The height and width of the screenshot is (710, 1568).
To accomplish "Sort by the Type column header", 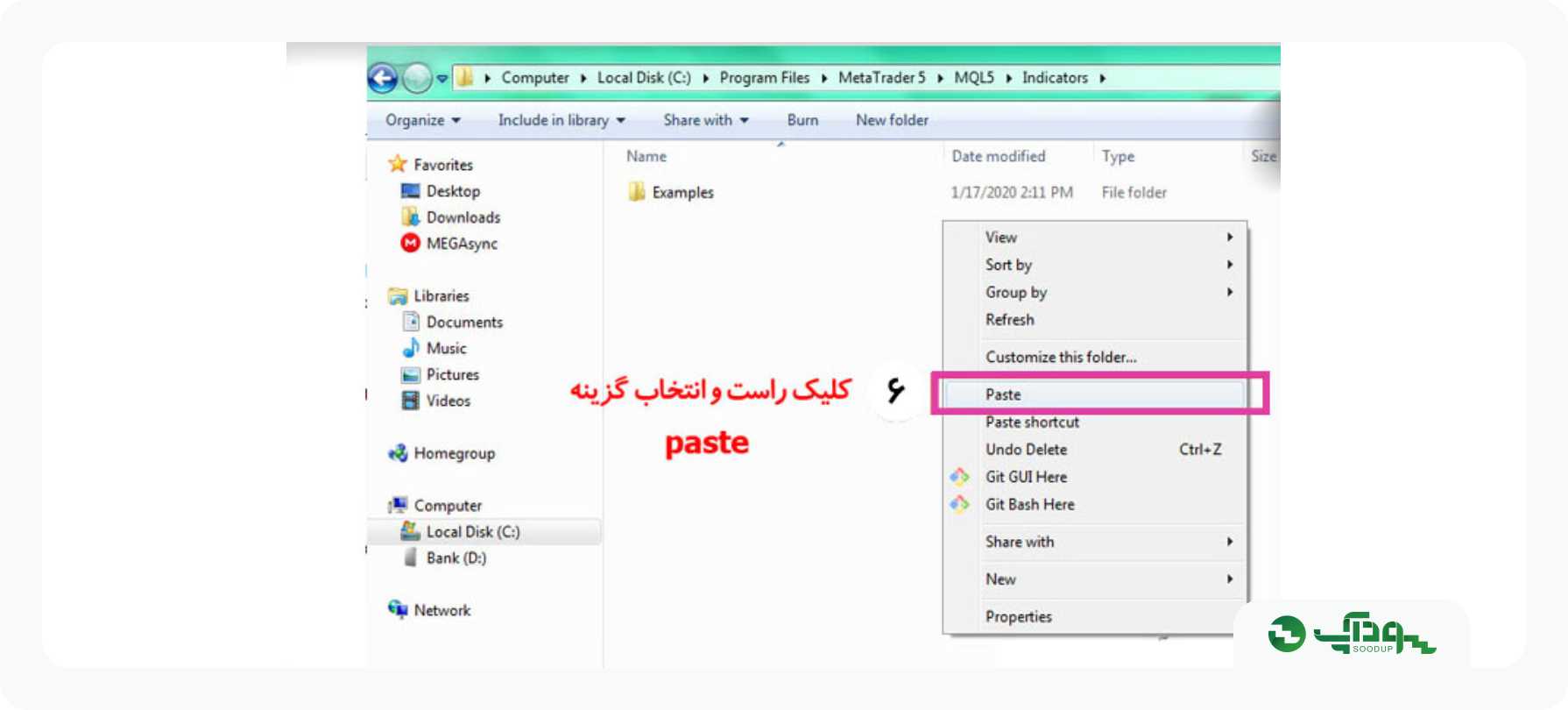I will click(x=1118, y=156).
